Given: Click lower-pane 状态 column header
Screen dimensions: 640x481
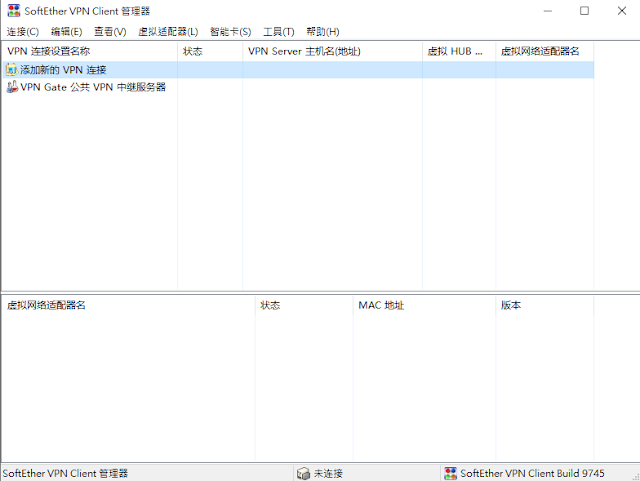Looking at the screenshot, I should pyautogui.click(x=304, y=305).
